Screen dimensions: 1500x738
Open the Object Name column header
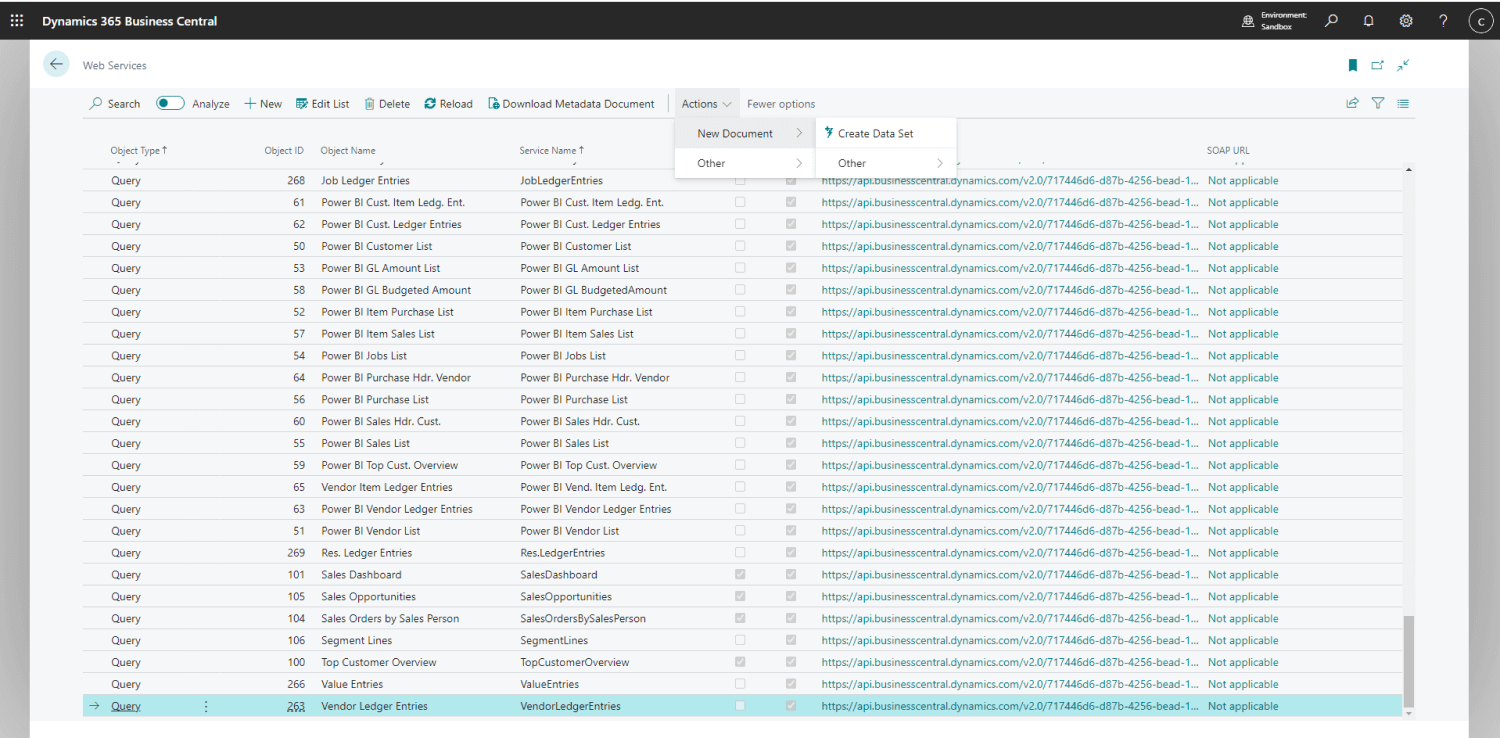(x=348, y=150)
